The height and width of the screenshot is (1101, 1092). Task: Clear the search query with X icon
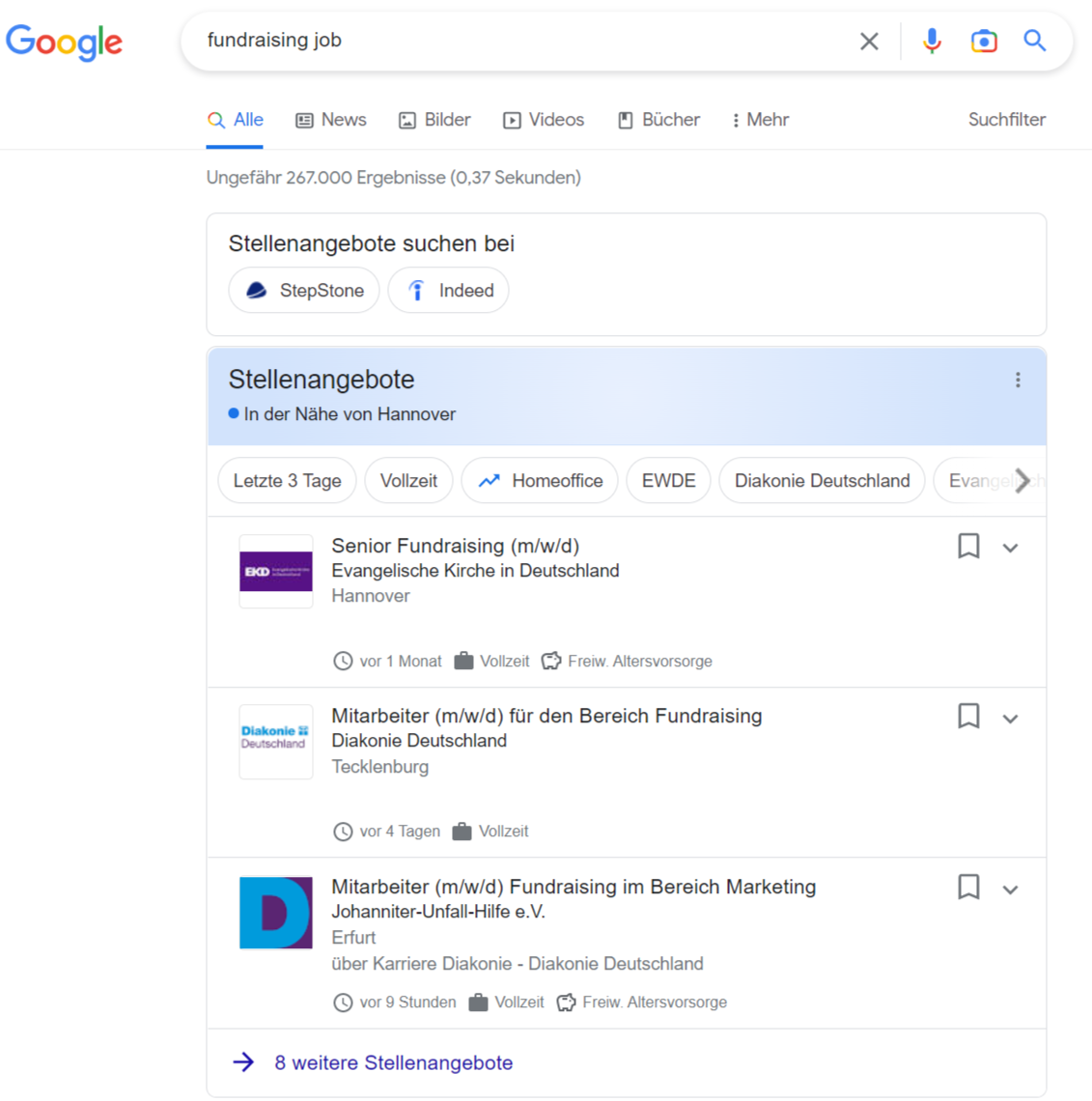pyautogui.click(x=869, y=42)
